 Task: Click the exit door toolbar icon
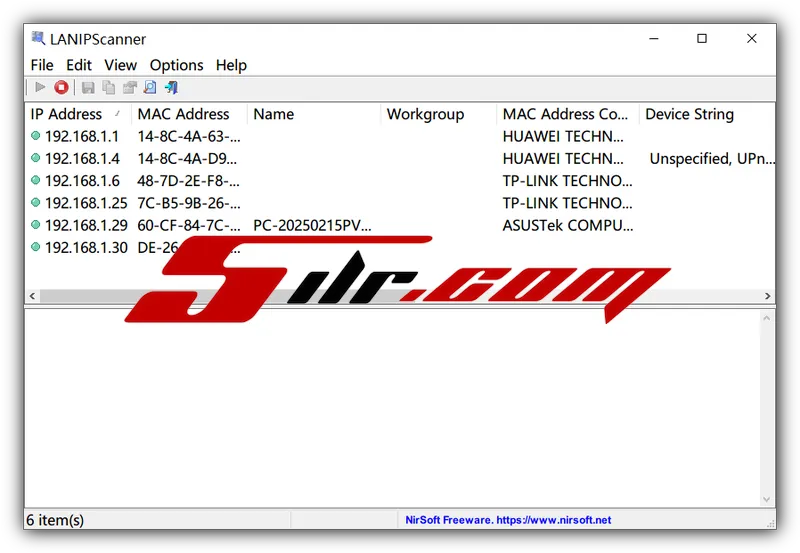171,88
